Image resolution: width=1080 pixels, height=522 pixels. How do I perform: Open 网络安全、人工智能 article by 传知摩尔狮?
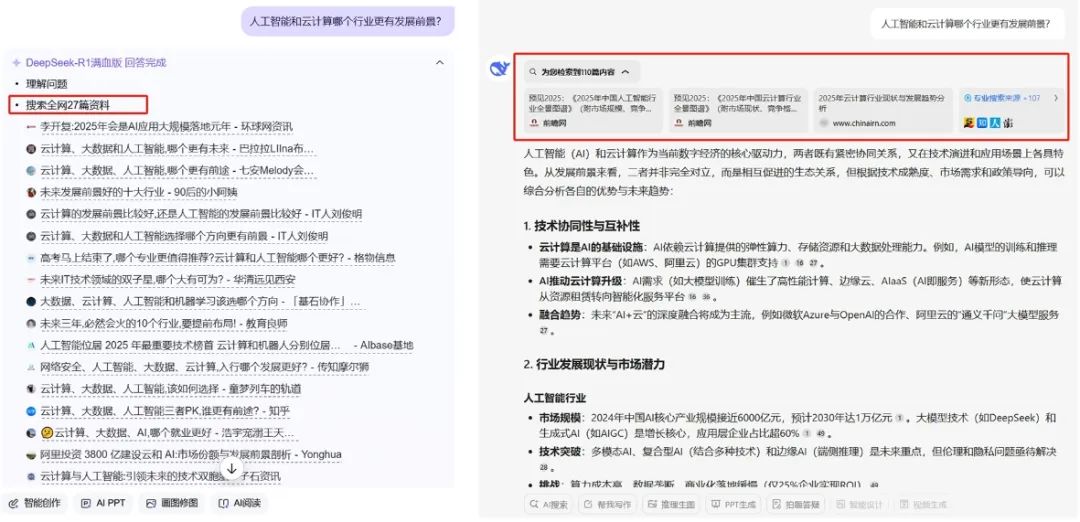205,367
